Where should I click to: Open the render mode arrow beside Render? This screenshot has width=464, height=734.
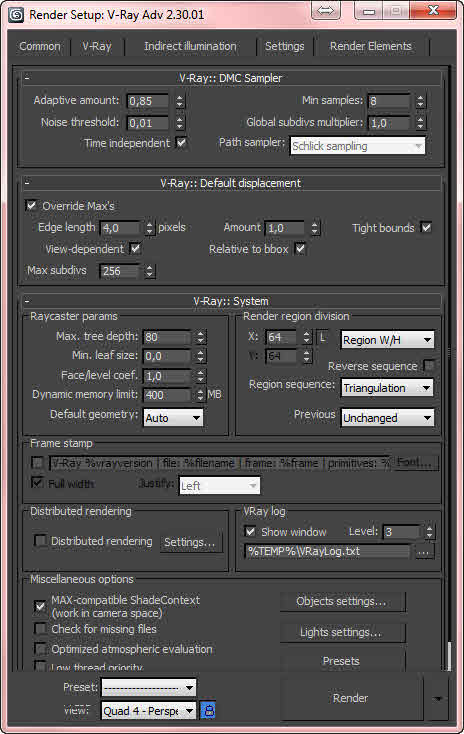[x=437, y=698]
